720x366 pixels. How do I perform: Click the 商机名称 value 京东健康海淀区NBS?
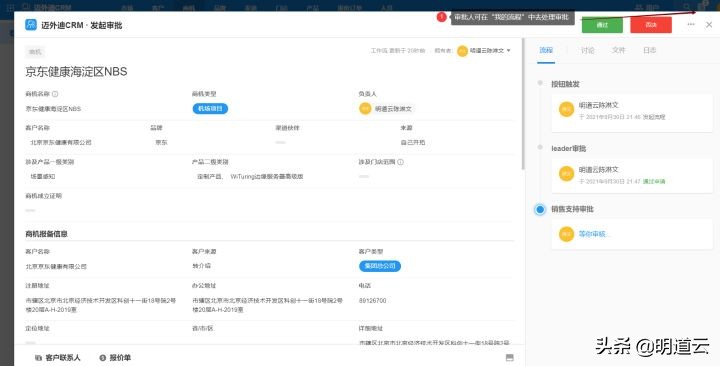pos(53,109)
